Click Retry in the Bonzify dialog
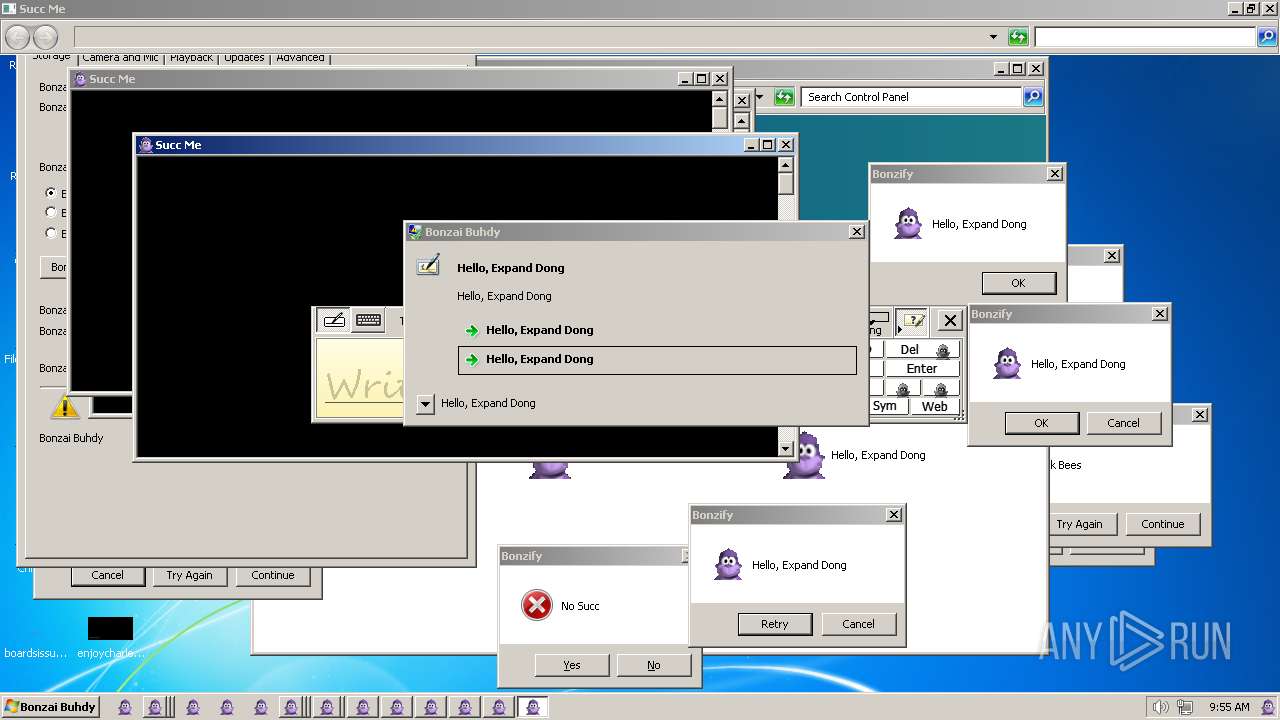1280x720 pixels. (774, 624)
